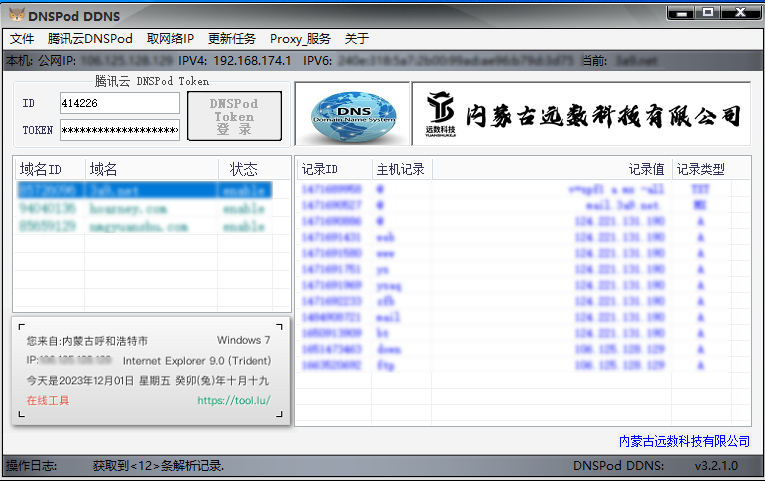This screenshot has height=481, width=765.
Task: Focus the ID field containing 414226
Action: tap(120, 103)
